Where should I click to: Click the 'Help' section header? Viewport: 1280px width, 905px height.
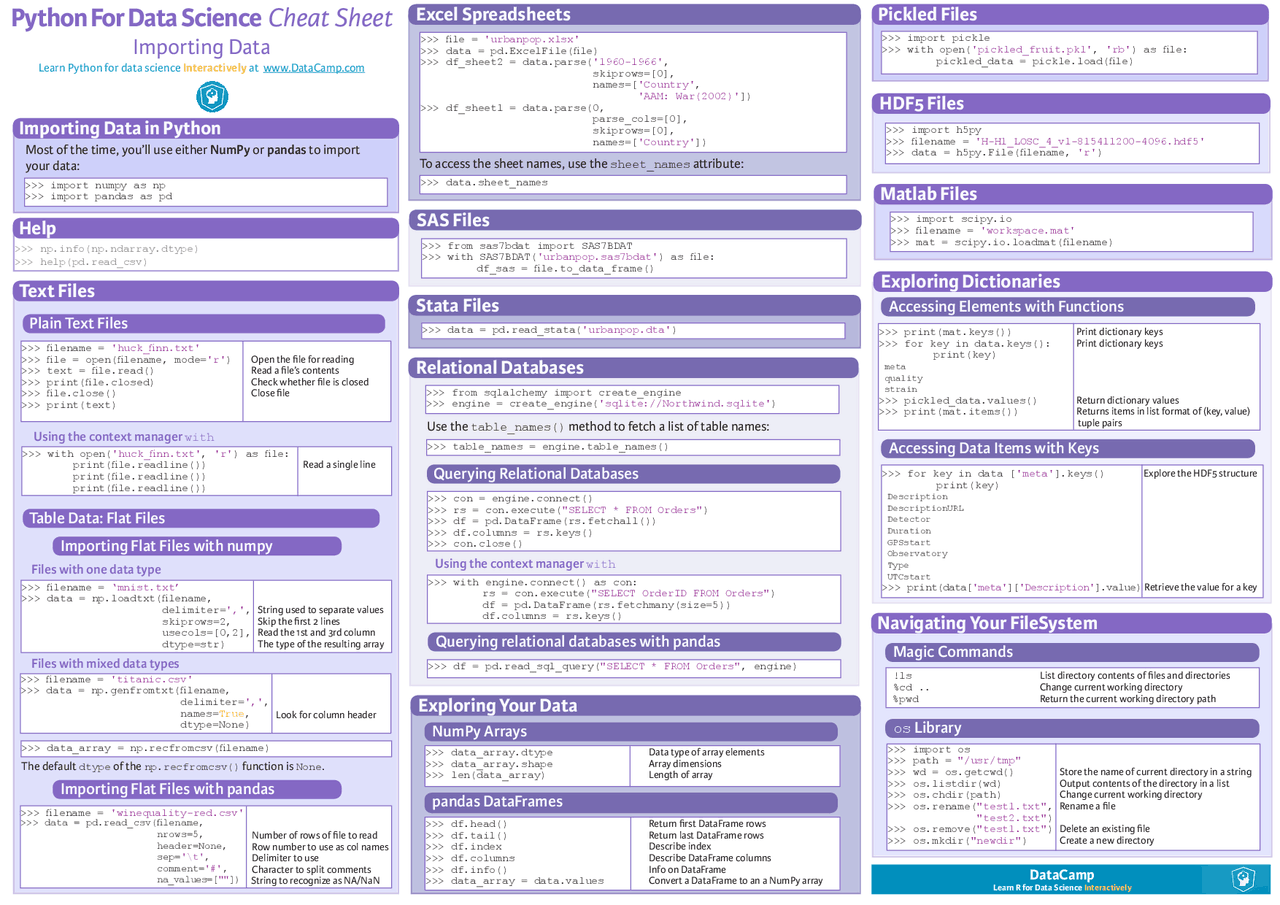tap(206, 228)
